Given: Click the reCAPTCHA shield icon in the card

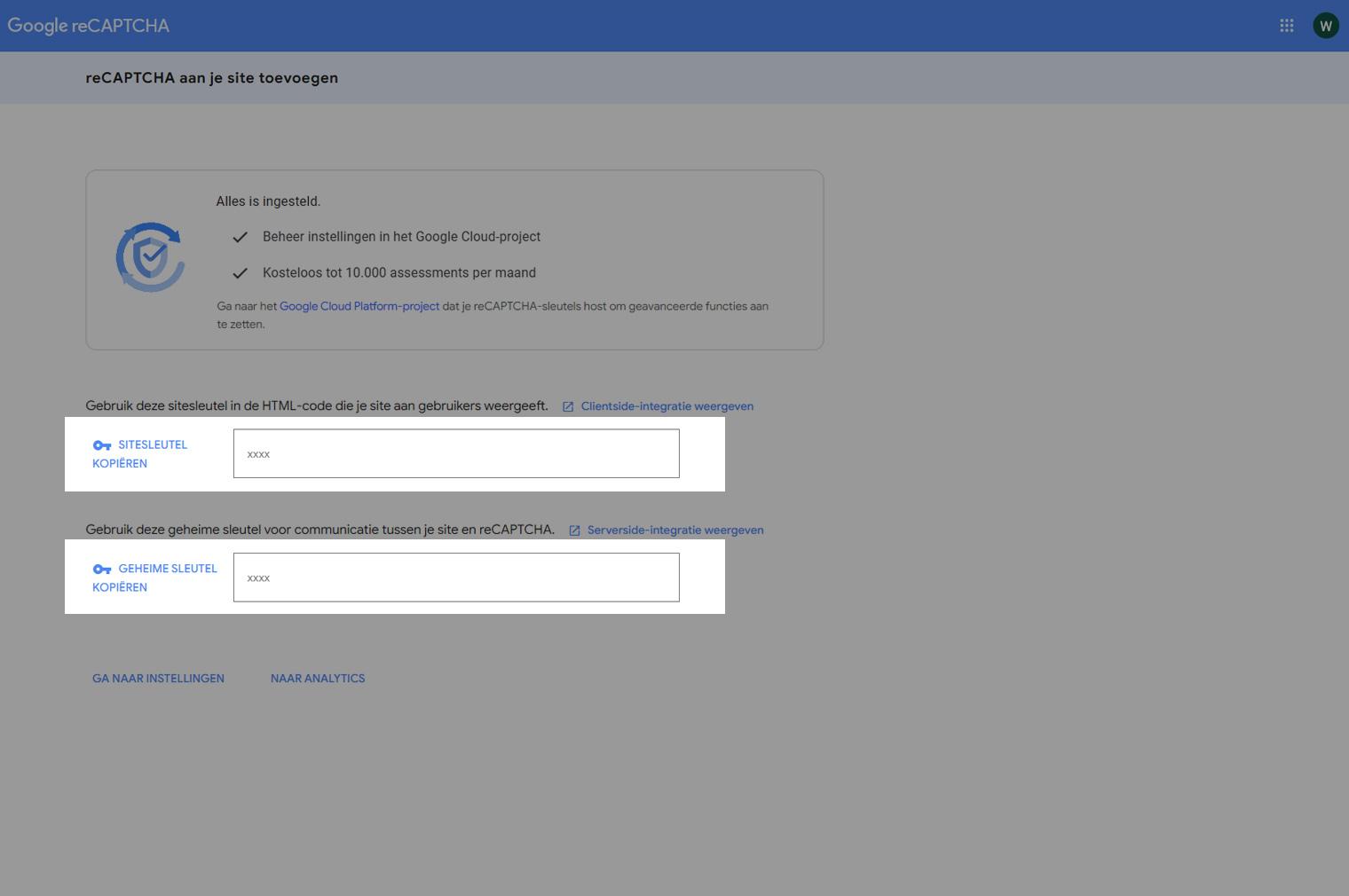Looking at the screenshot, I should tap(150, 257).
